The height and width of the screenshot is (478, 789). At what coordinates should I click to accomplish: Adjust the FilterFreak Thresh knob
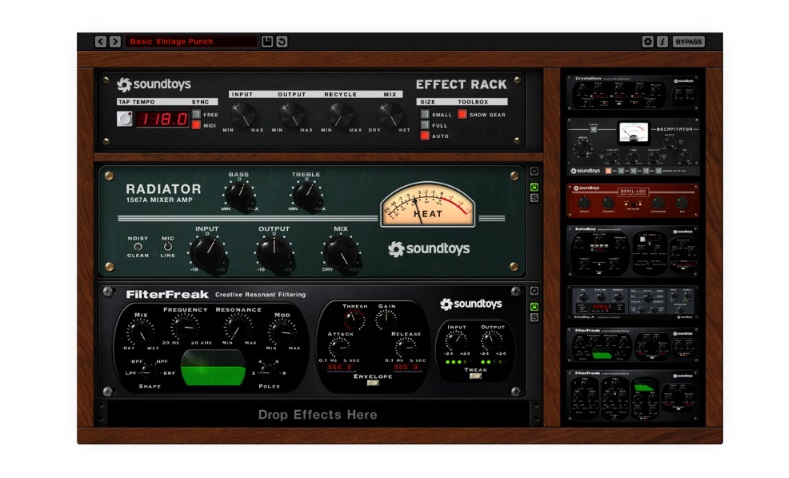pos(355,320)
